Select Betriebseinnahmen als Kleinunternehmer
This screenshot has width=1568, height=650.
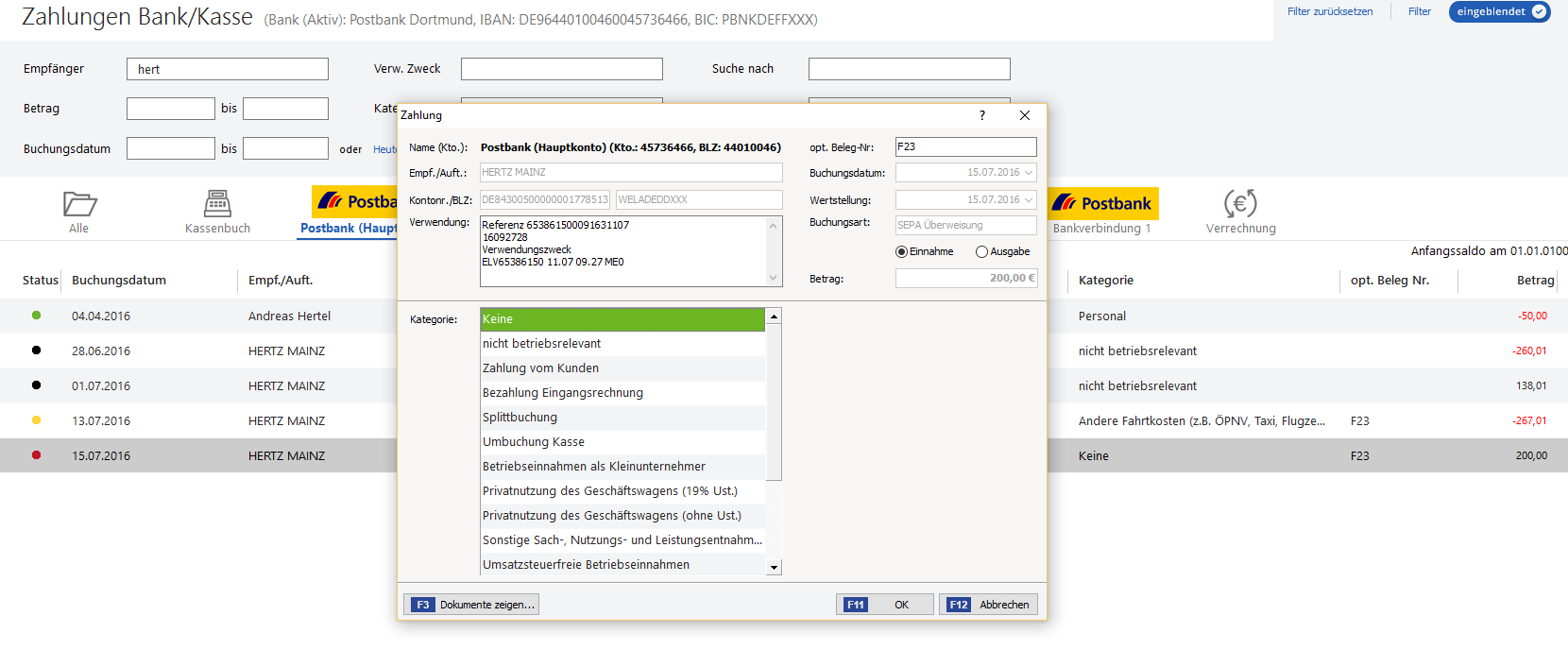tap(622, 467)
